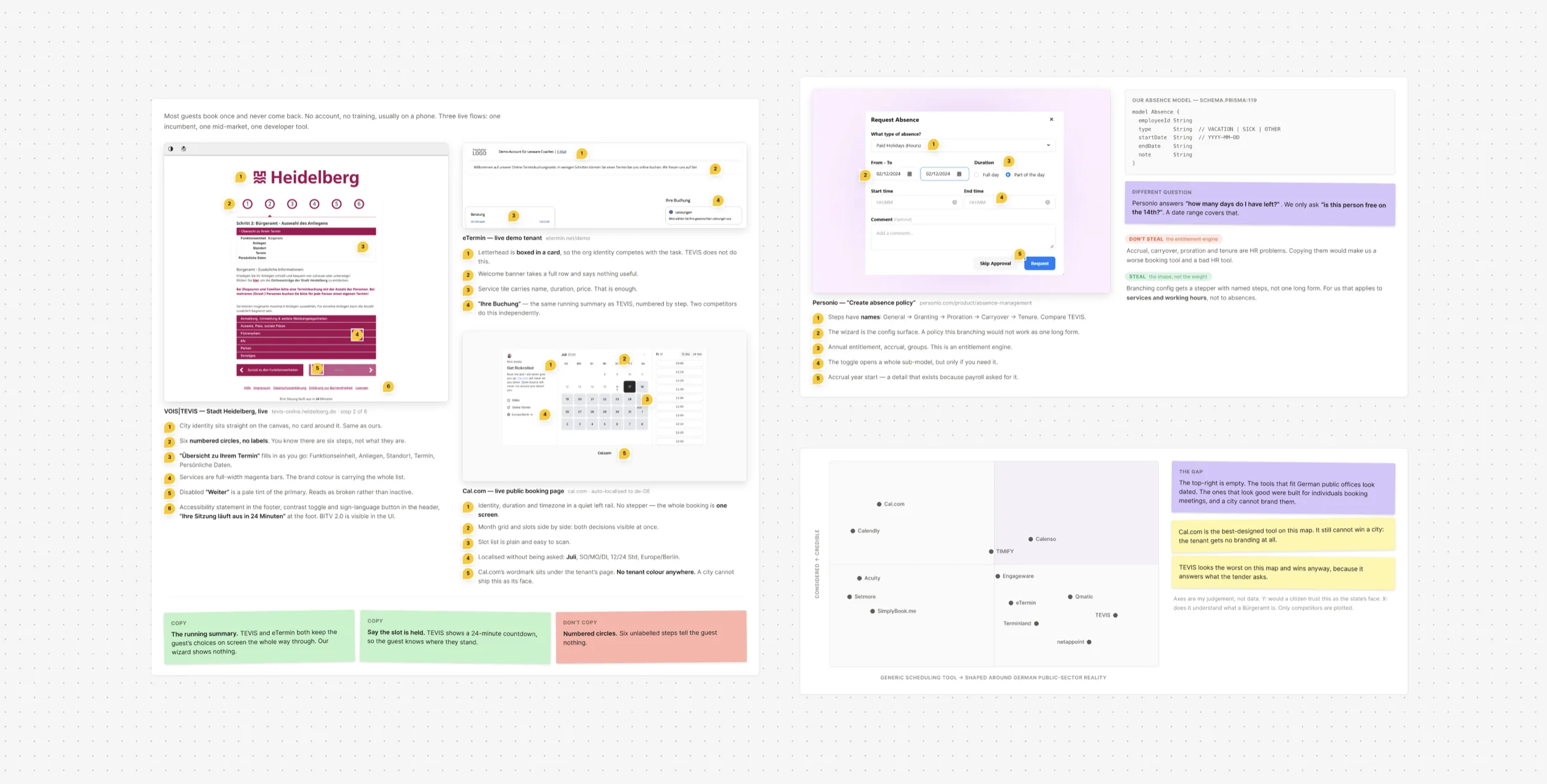Screen dimensions: 1547x784
Task: Expand the Parken service bar
Action: [306, 348]
